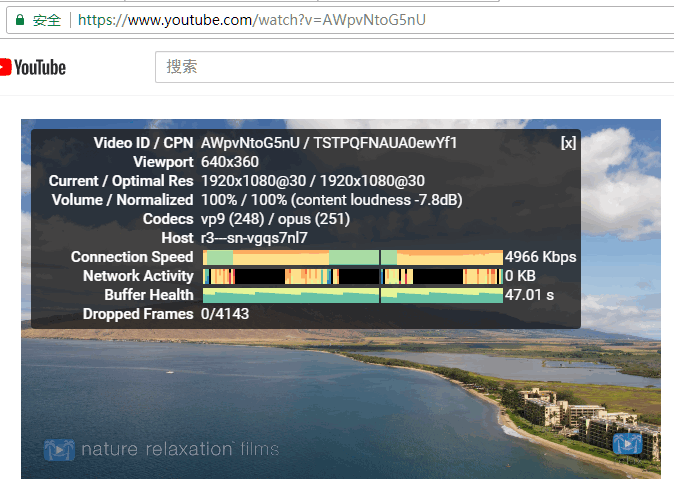Click the 47.01 s buffer value
Screen dimensions: 674x489
530,295
